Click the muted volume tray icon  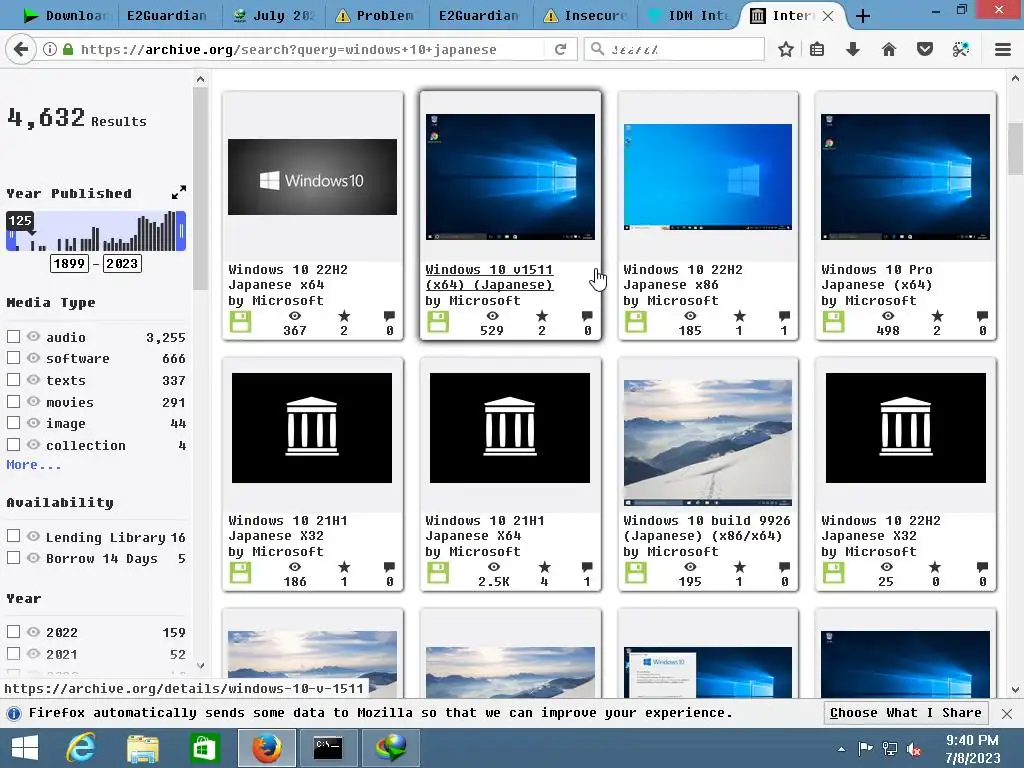914,749
